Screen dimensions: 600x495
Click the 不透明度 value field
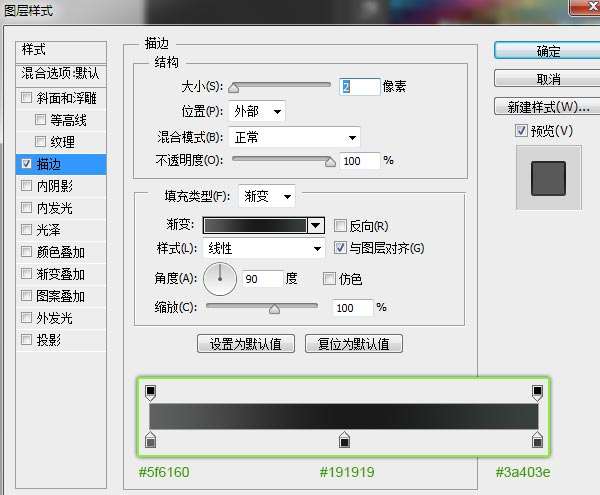pyautogui.click(x=359, y=161)
